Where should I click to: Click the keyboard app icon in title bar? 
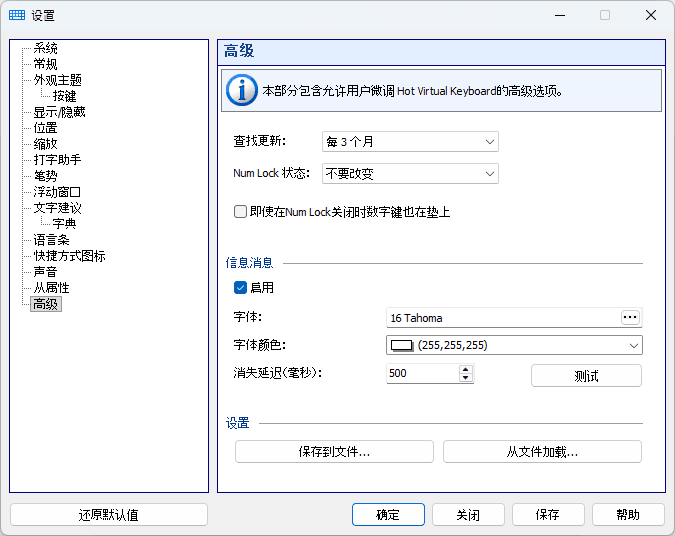17,15
